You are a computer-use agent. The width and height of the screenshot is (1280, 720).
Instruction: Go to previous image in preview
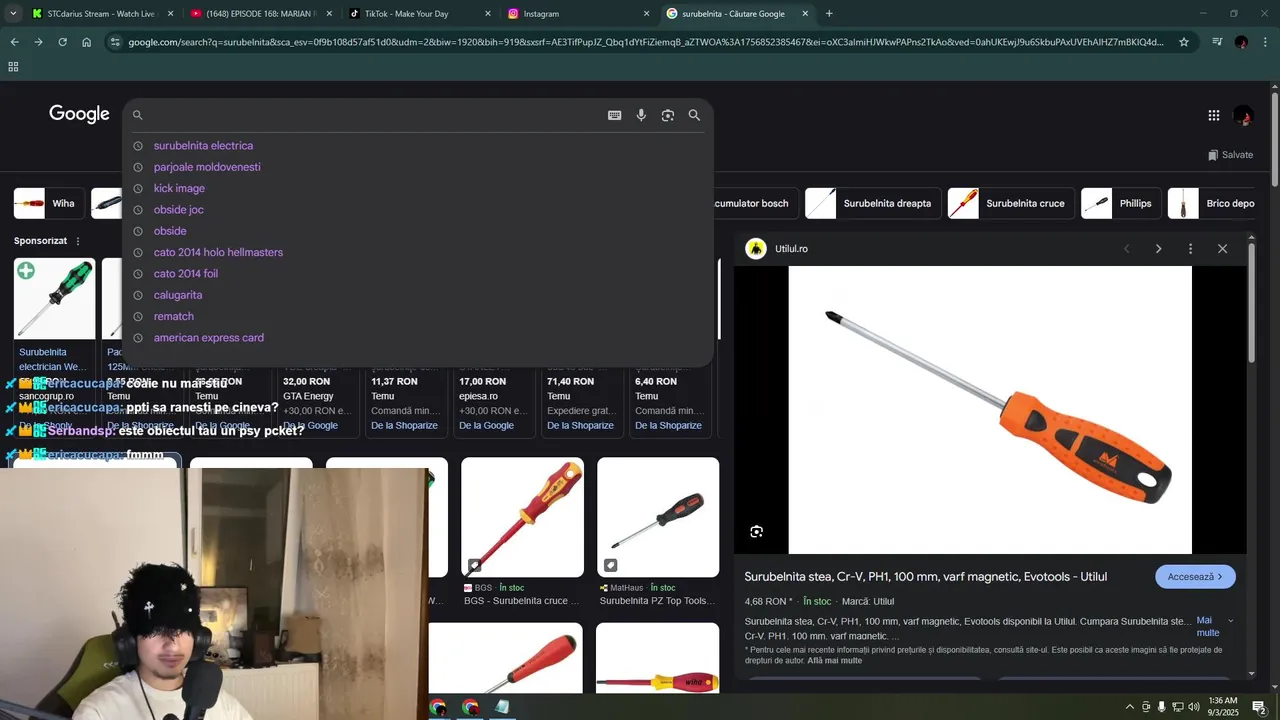pos(1126,249)
